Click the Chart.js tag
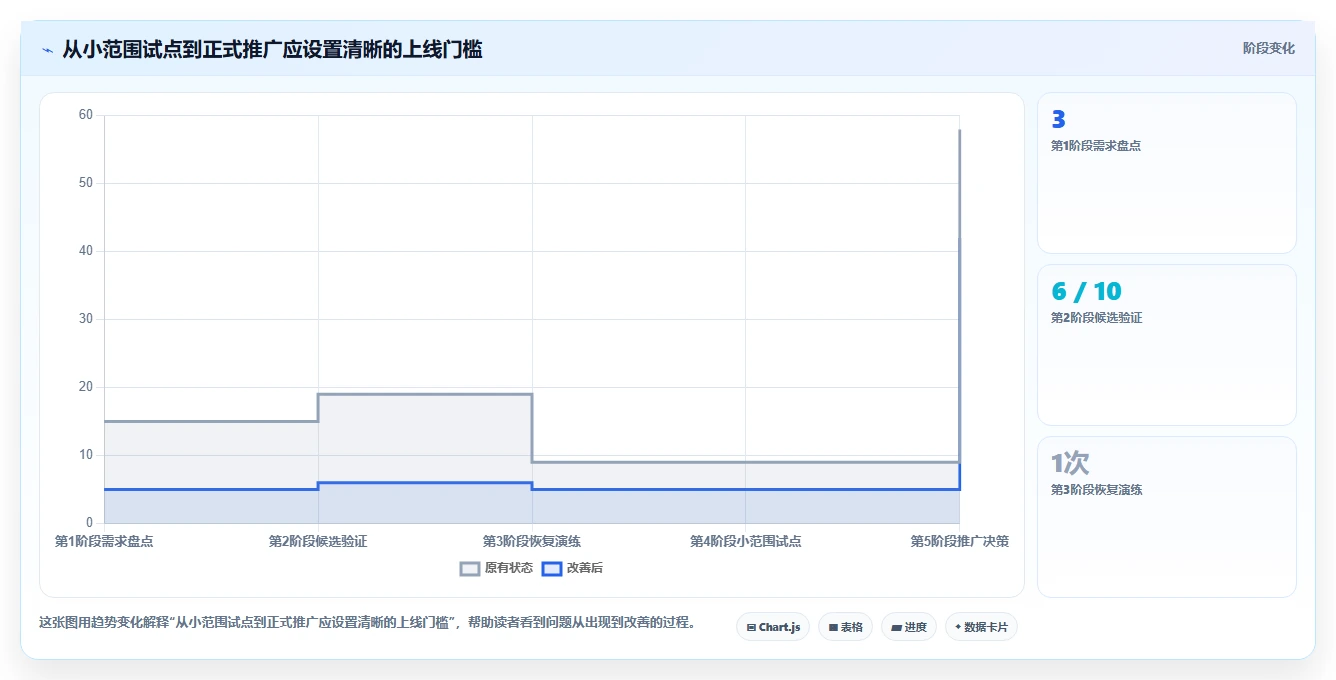Image resolution: width=1336 pixels, height=680 pixels. 773,627
